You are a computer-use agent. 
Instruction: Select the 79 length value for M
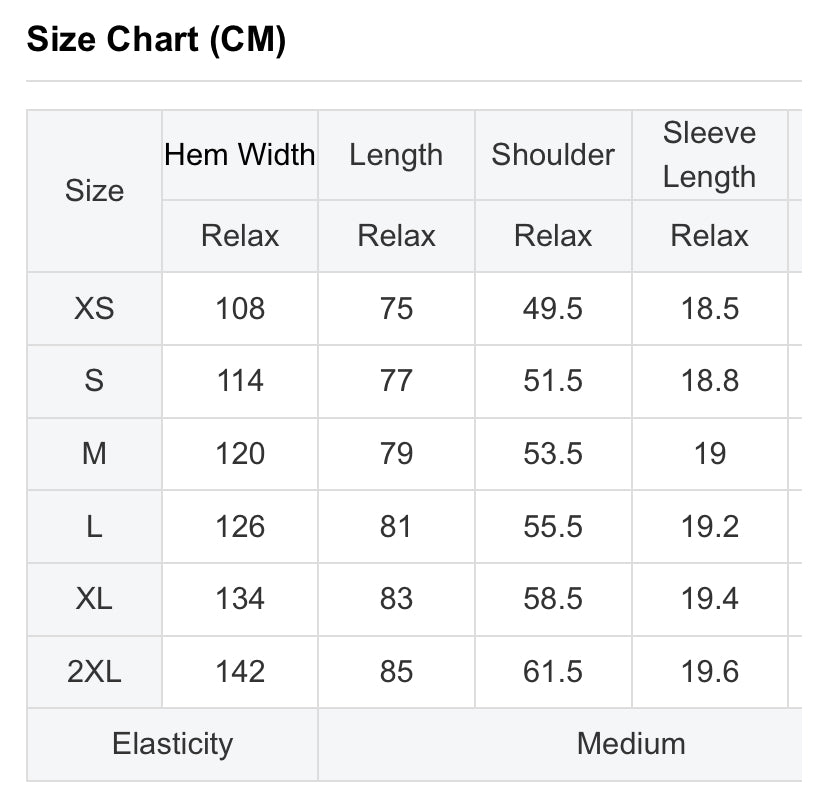[396, 454]
